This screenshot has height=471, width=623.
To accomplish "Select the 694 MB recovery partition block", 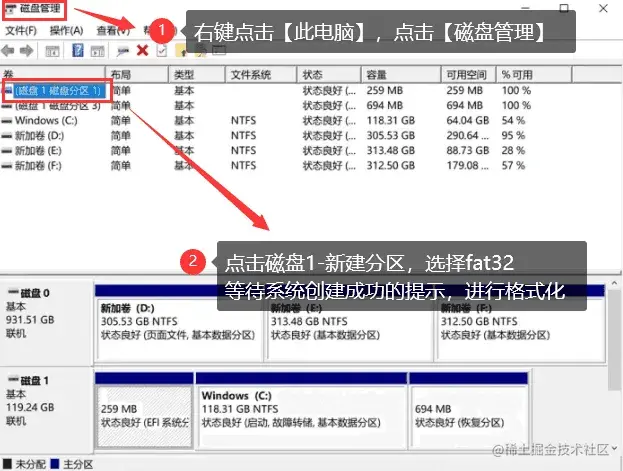I will click(468, 410).
